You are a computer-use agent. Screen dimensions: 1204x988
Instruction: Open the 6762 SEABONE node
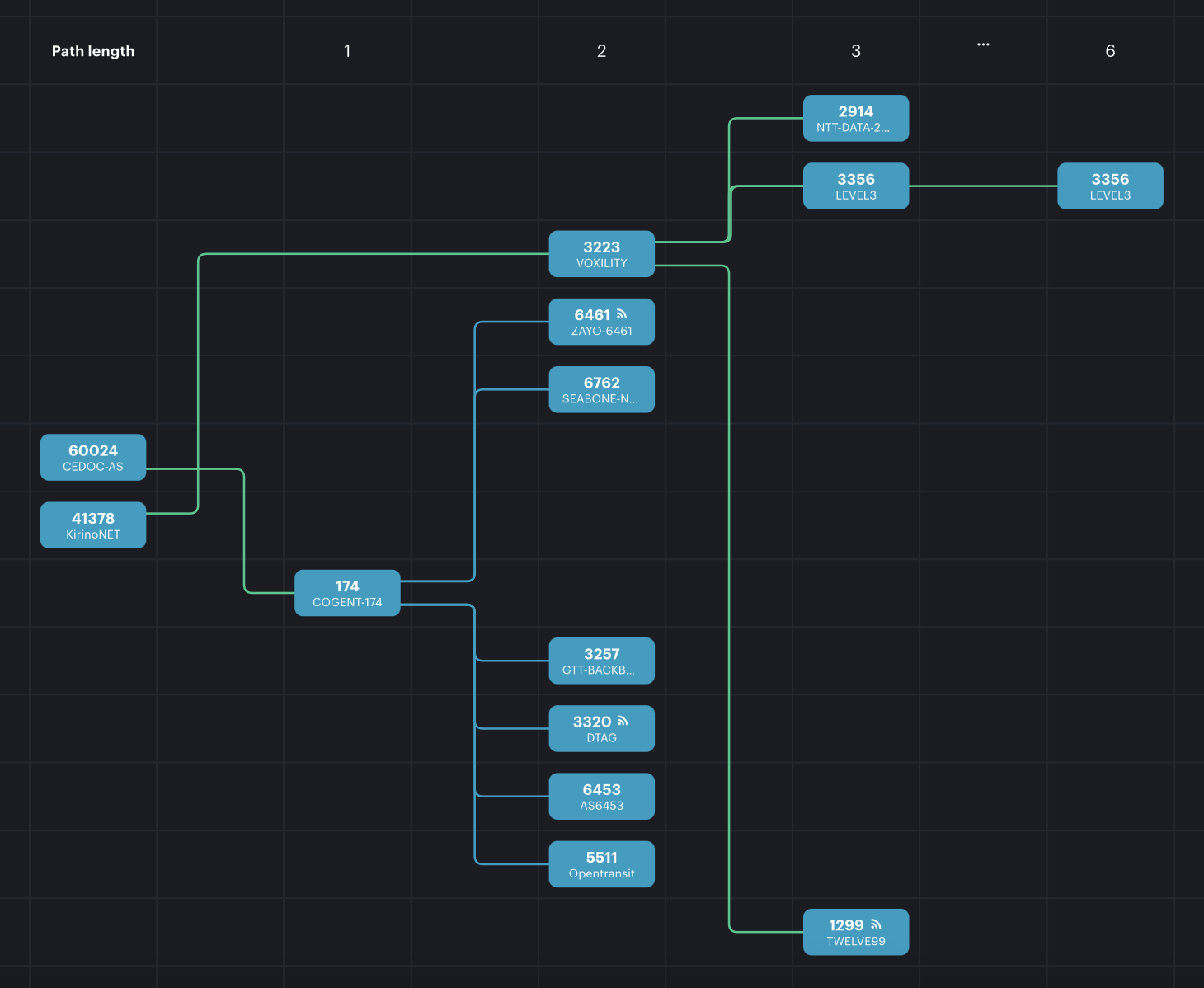coord(601,390)
